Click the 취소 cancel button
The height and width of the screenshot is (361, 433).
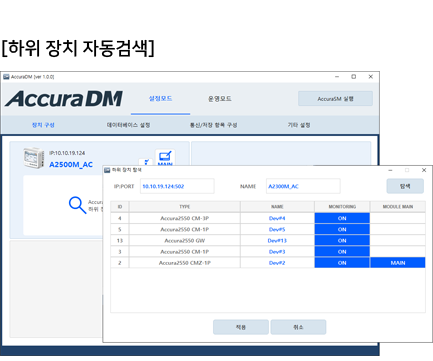[x=298, y=327]
